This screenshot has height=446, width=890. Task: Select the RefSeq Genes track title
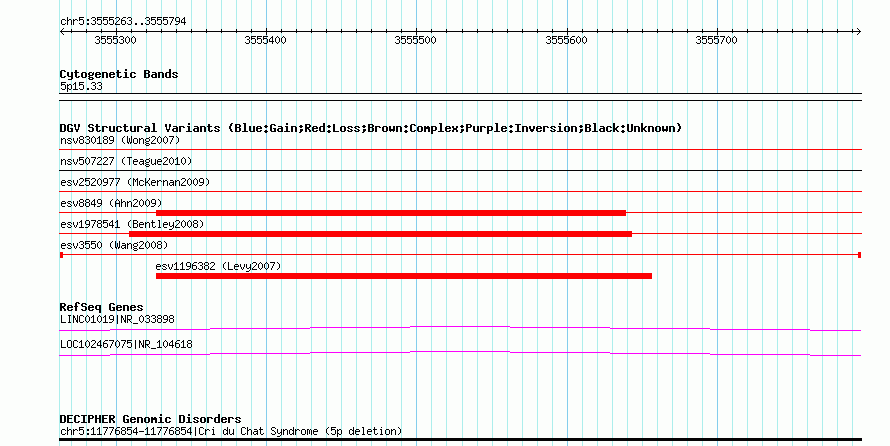coord(101,308)
